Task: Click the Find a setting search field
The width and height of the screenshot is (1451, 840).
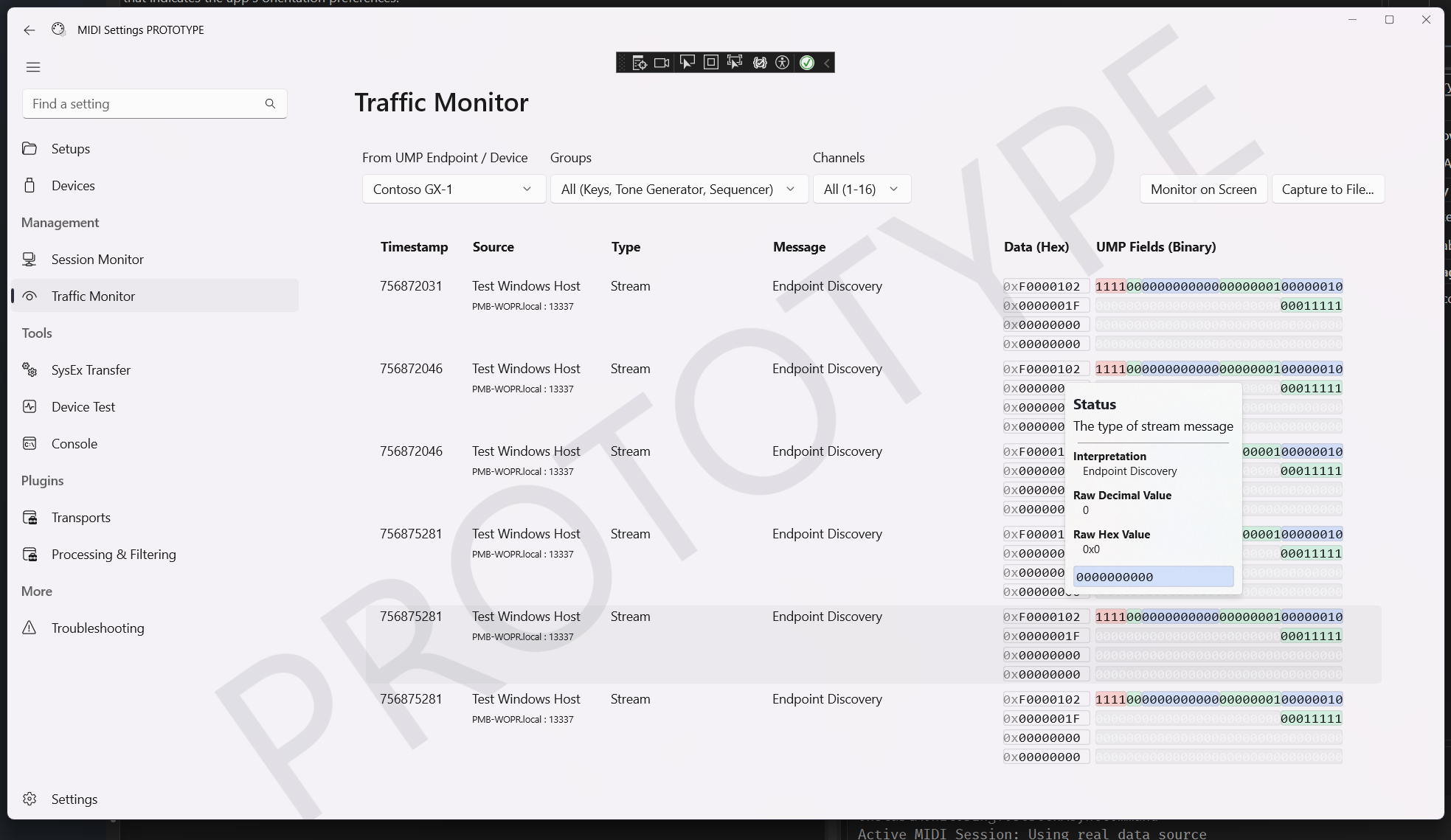Action: (144, 104)
